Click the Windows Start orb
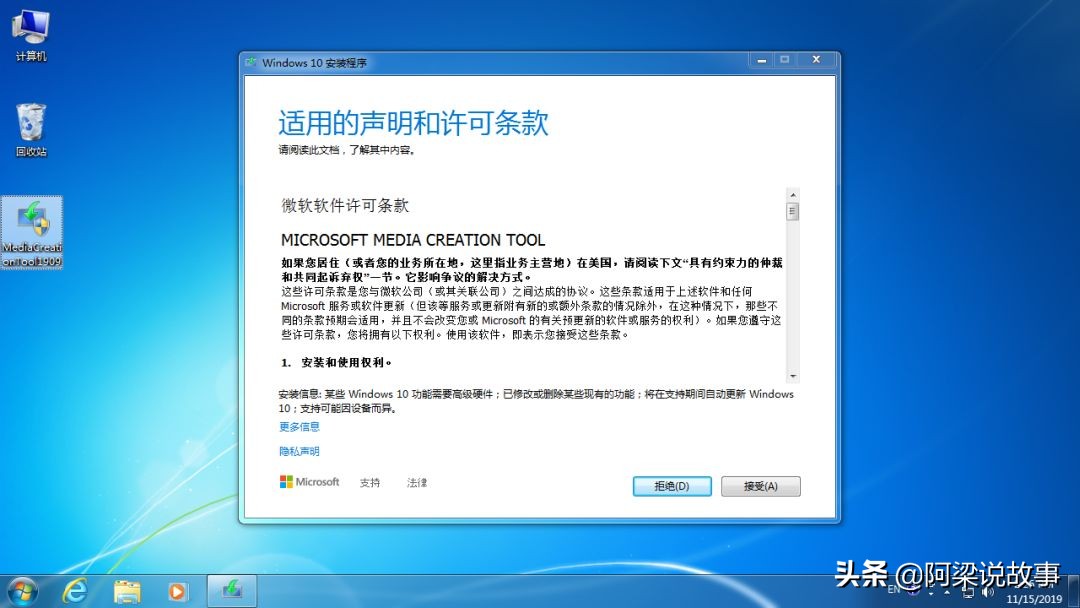 click(x=21, y=591)
